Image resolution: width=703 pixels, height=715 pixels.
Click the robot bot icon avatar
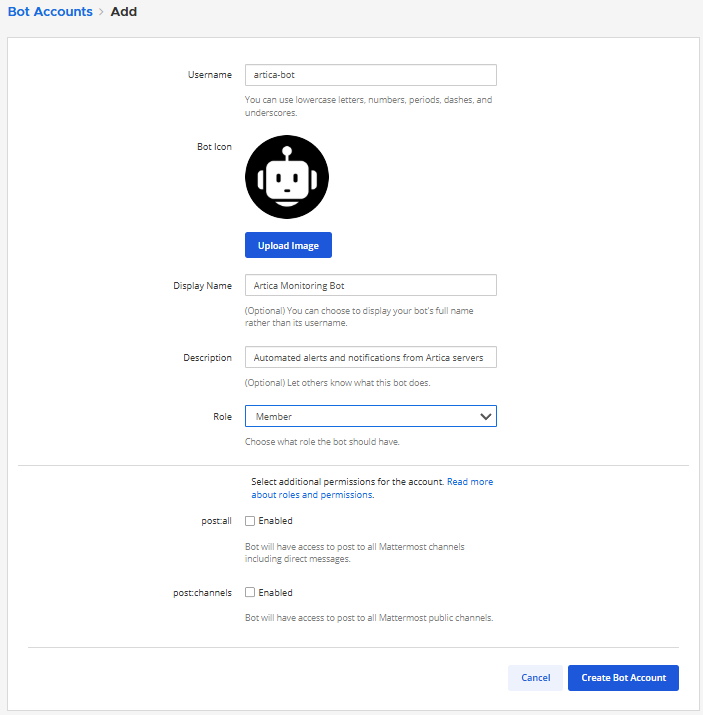[x=287, y=178]
